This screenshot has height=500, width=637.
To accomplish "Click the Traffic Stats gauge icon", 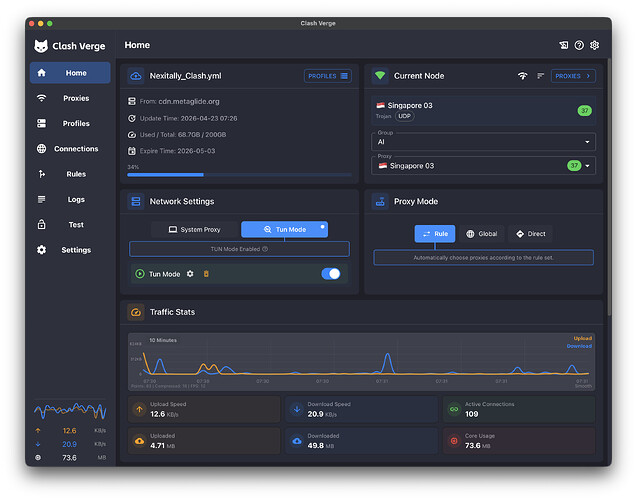I will [136, 312].
